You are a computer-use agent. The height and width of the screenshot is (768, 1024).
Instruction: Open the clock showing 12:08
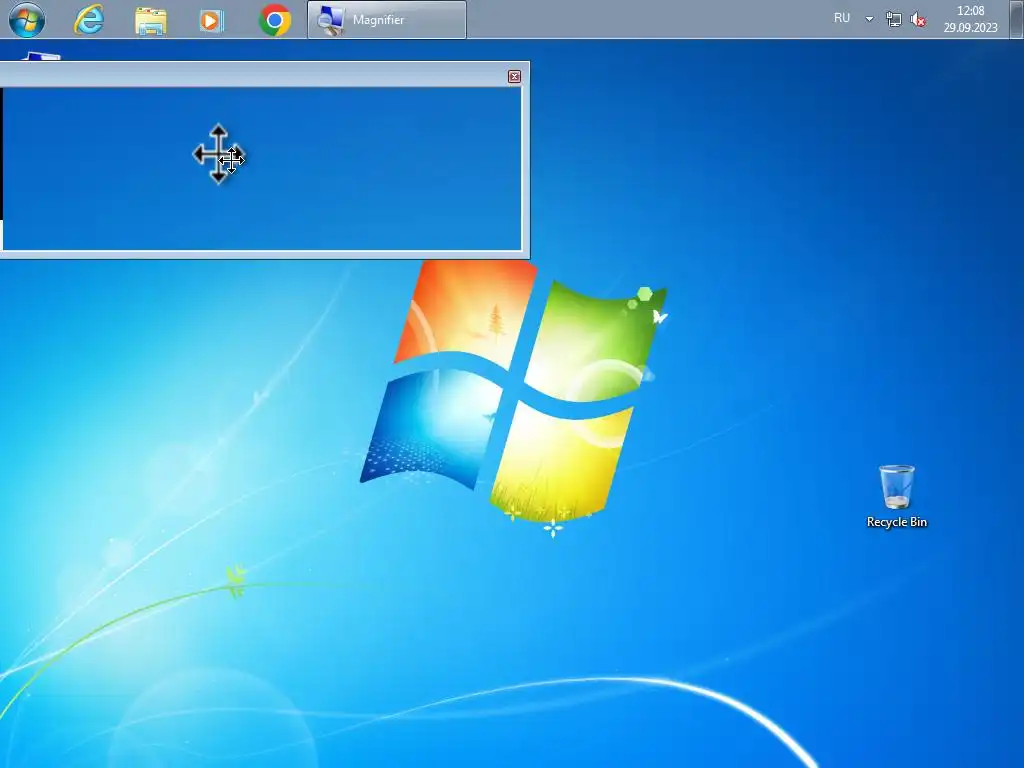point(970,11)
